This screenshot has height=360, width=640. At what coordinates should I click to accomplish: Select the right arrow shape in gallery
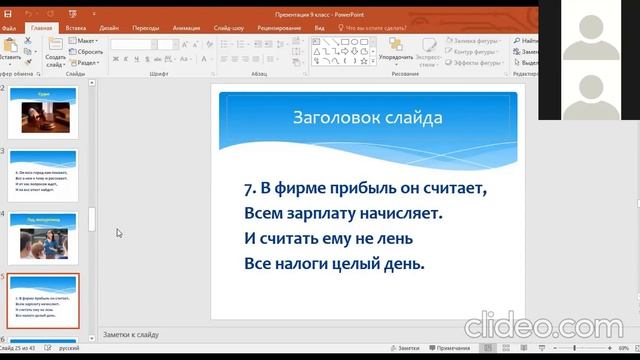click(x=345, y=52)
